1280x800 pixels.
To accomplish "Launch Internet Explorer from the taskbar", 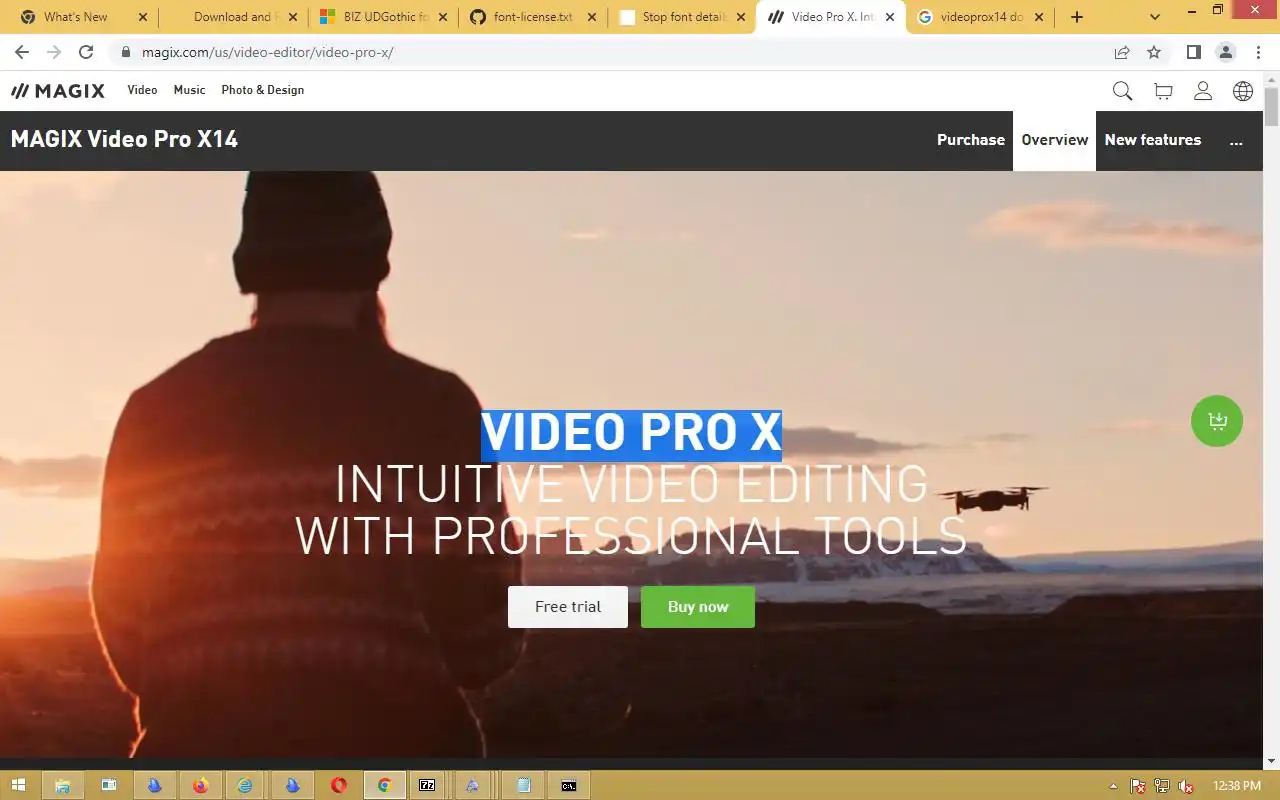I will point(245,785).
